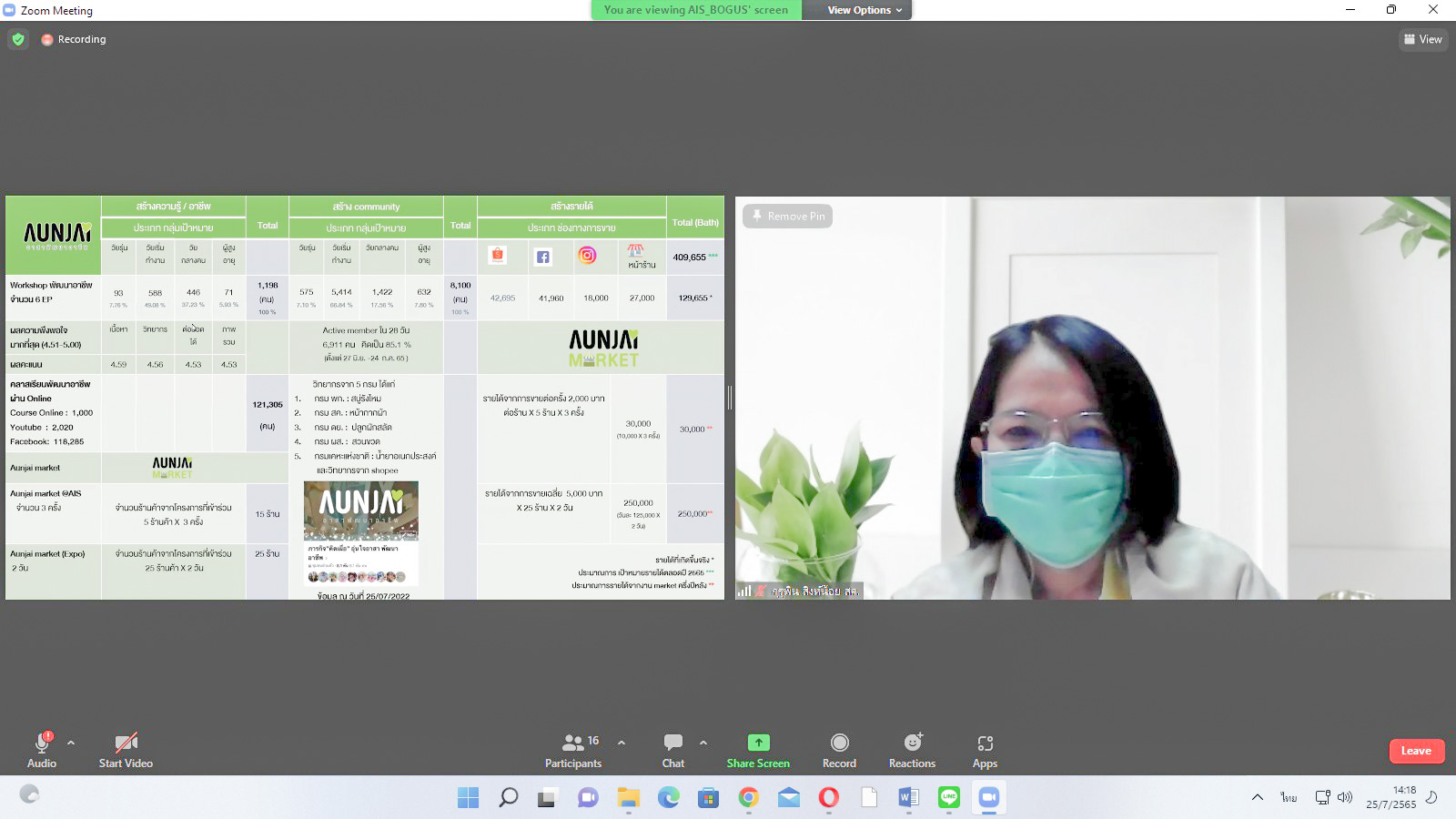Leave the meeting
Viewport: 1456px width, 819px height.
click(x=1417, y=751)
